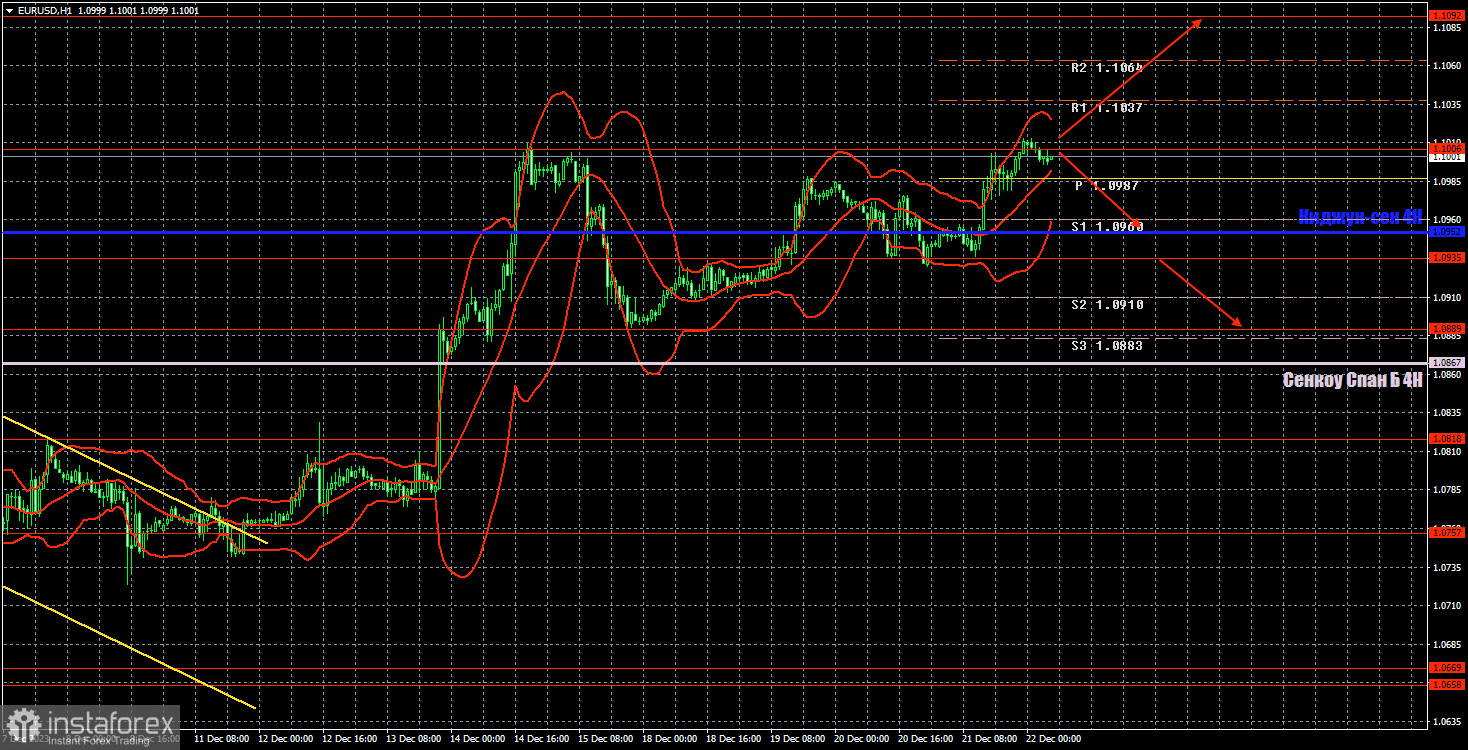Click the current price tag 1.1001
Image resolution: width=1468 pixels, height=750 pixels.
(x=1447, y=157)
